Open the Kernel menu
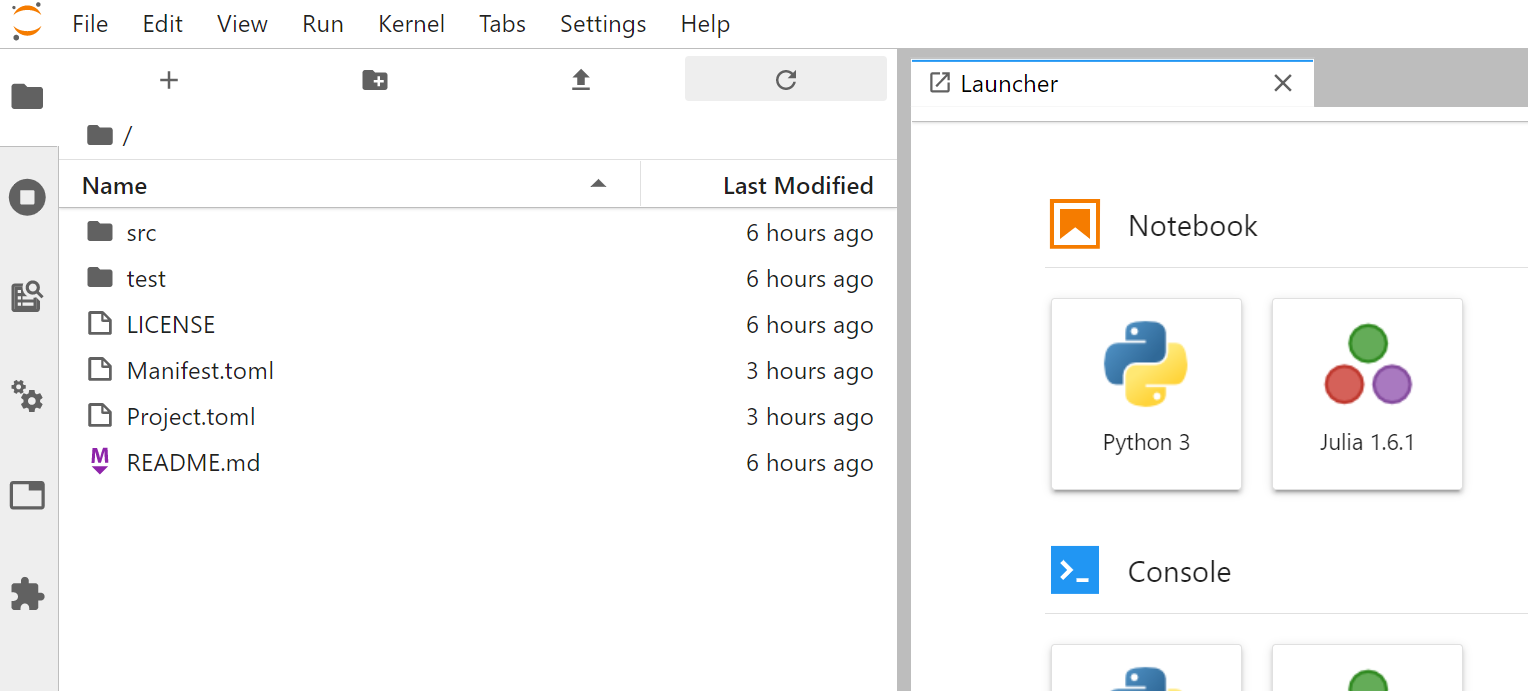 tap(411, 24)
